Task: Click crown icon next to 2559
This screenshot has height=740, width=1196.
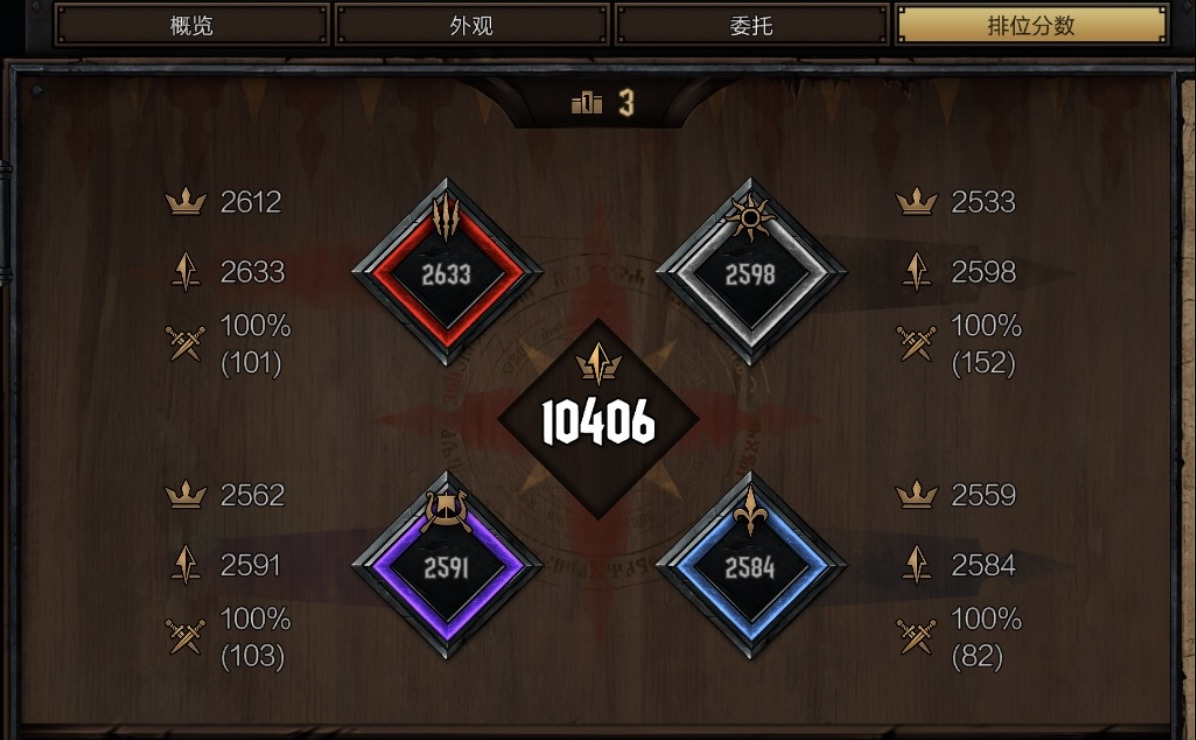Action: [x=916, y=495]
